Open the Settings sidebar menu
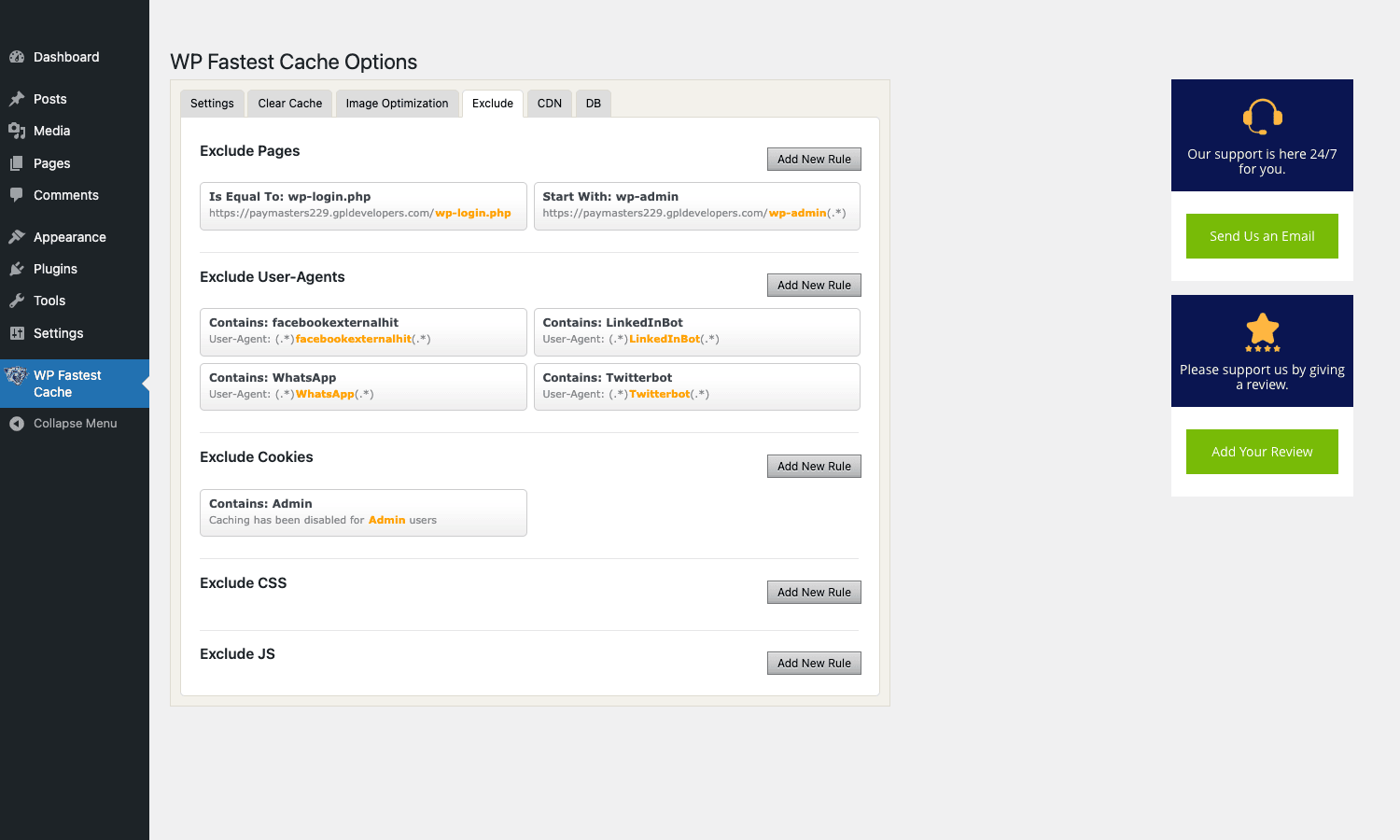 tap(75, 333)
